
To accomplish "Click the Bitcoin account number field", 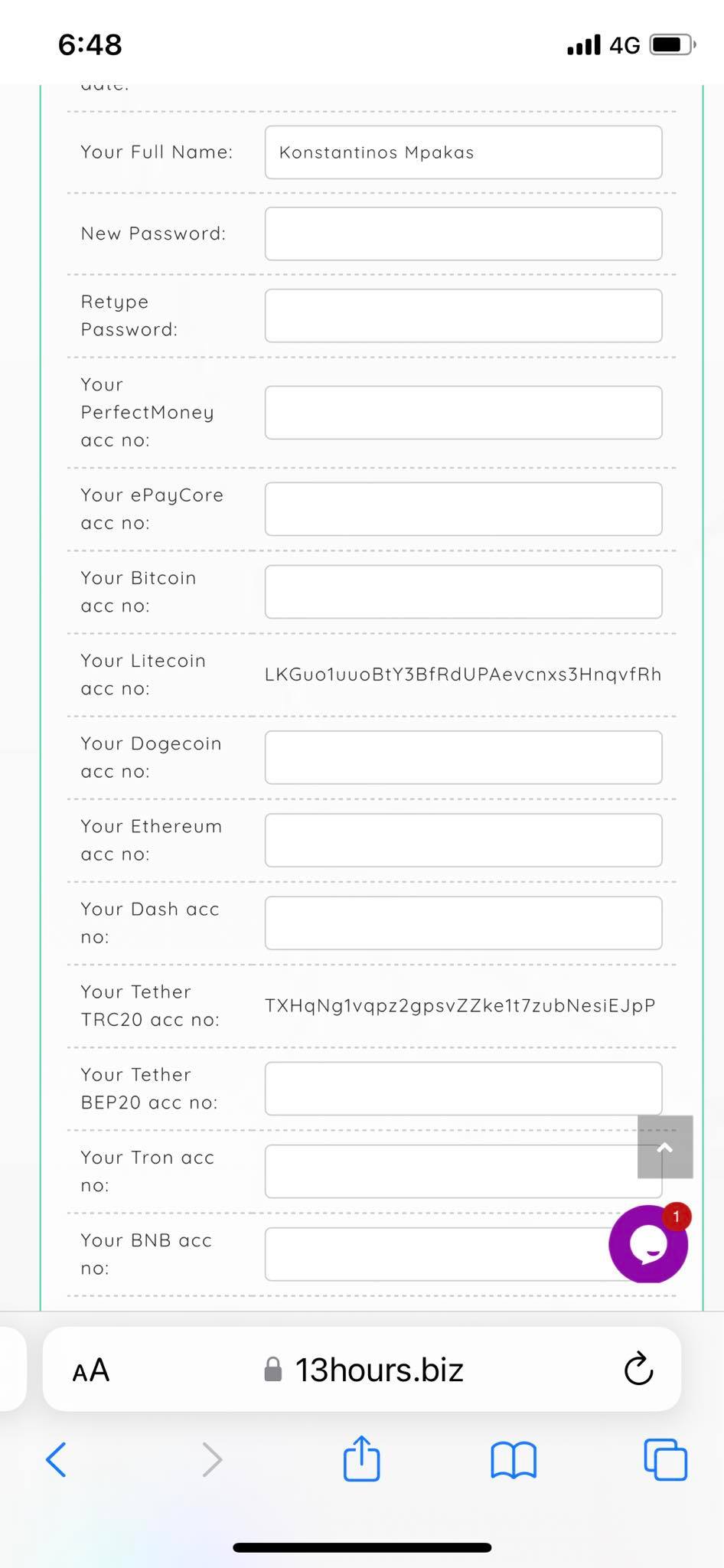I will coord(463,592).
